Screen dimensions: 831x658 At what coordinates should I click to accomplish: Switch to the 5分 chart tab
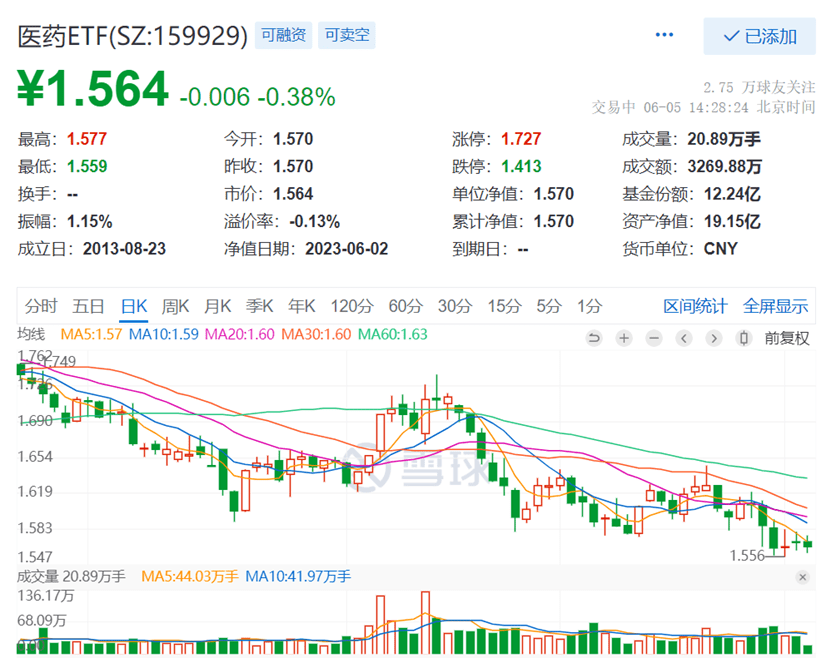pos(549,306)
